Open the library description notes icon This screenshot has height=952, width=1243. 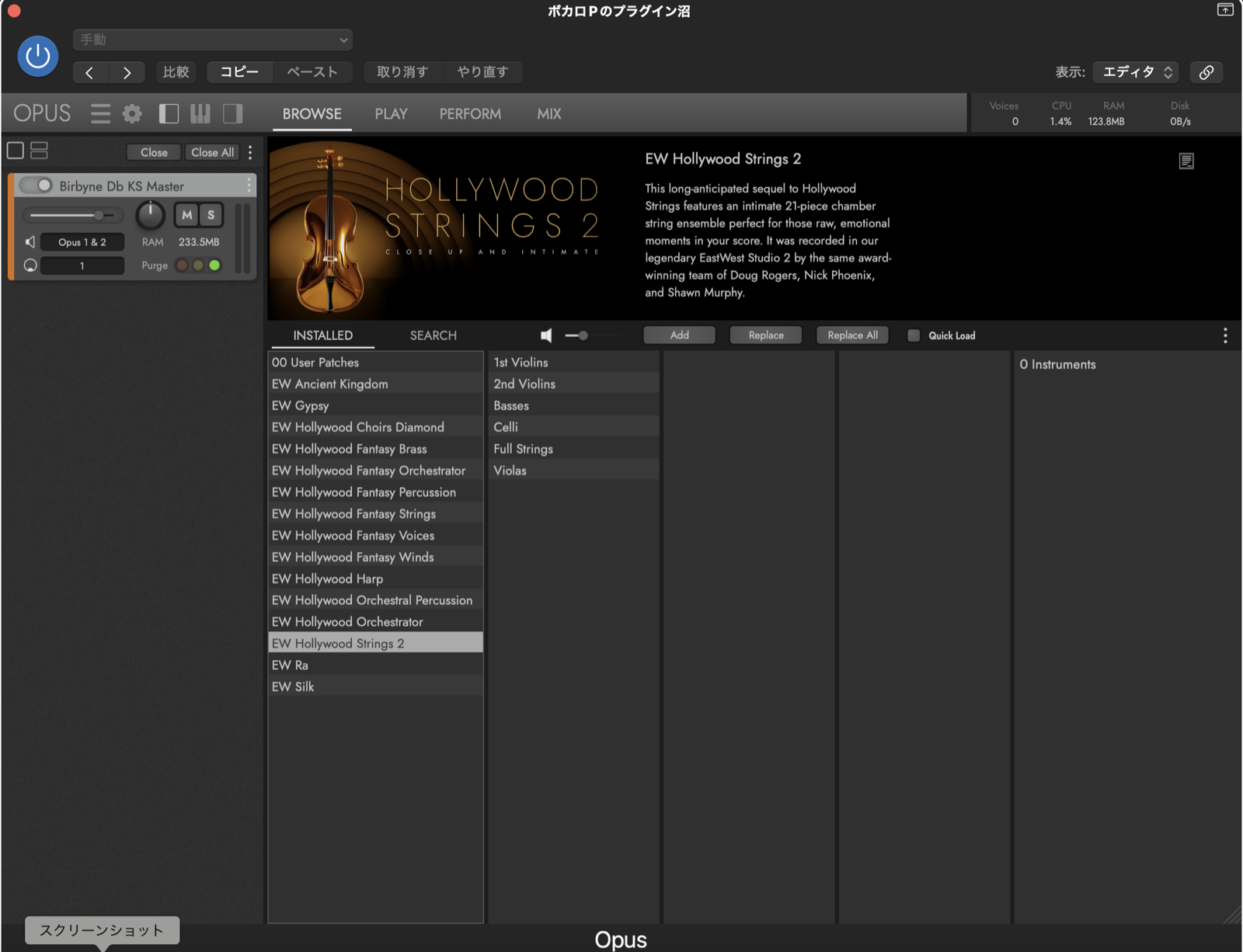pyautogui.click(x=1186, y=161)
